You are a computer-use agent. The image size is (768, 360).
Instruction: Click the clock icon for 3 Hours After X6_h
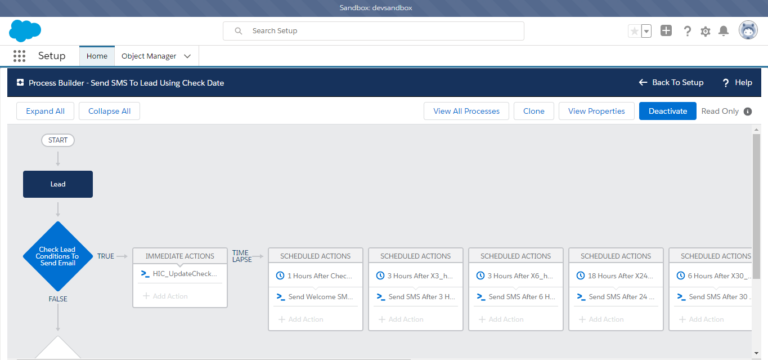[x=480, y=276]
